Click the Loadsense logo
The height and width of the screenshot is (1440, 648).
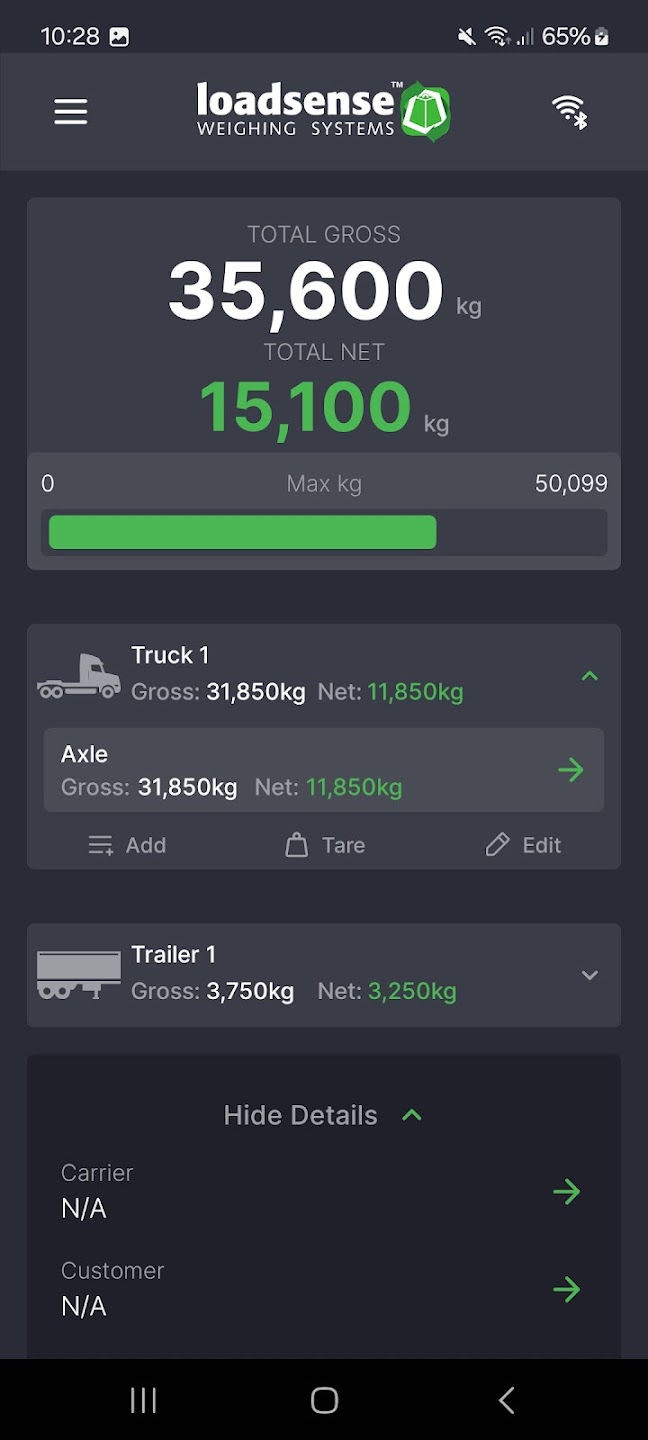(323, 111)
